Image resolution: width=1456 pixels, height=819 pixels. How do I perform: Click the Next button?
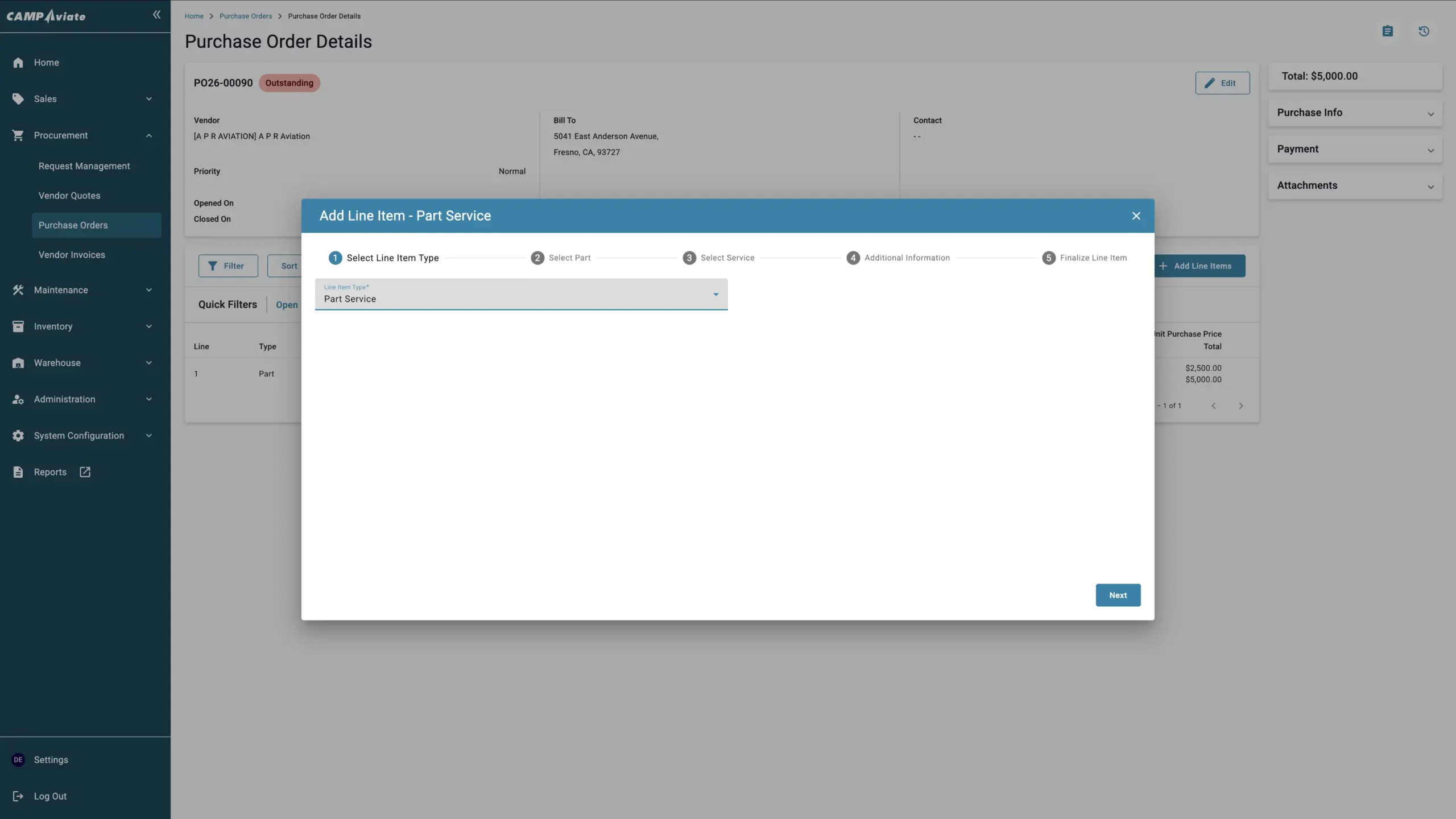tap(1118, 595)
